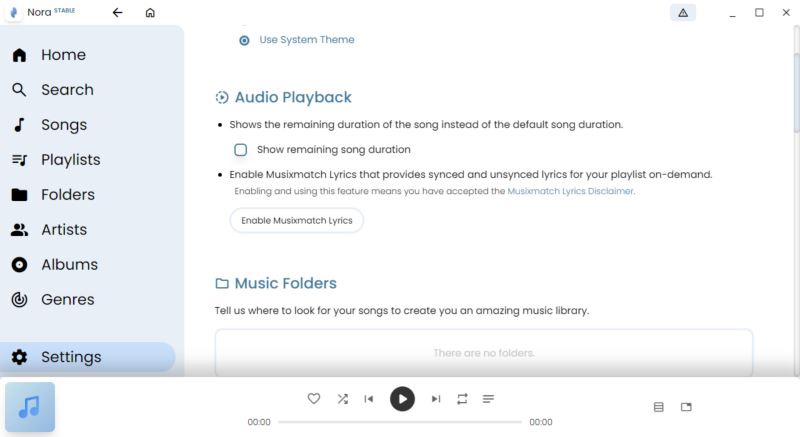This screenshot has width=800, height=437.
Task: Skip to previous track
Action: pyautogui.click(x=369, y=399)
